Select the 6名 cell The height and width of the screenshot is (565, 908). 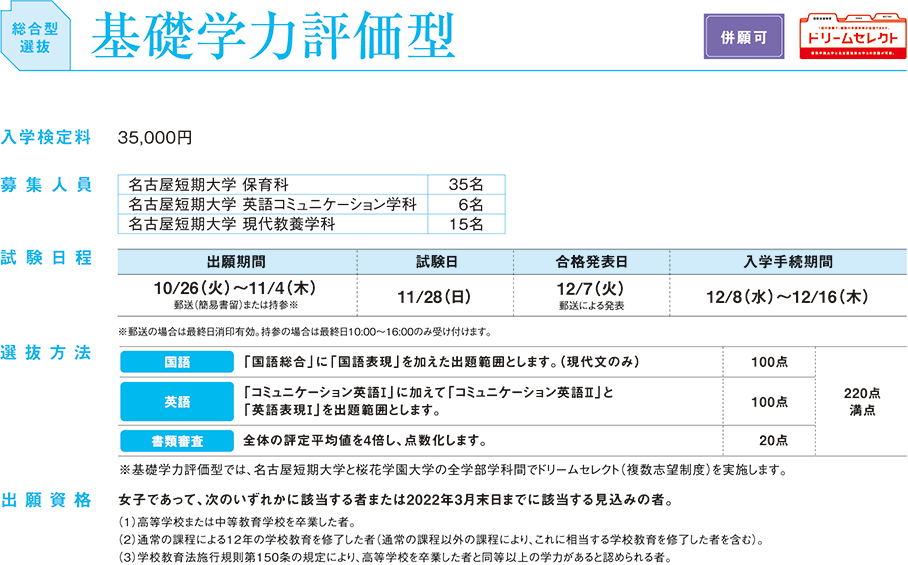pyautogui.click(x=466, y=204)
